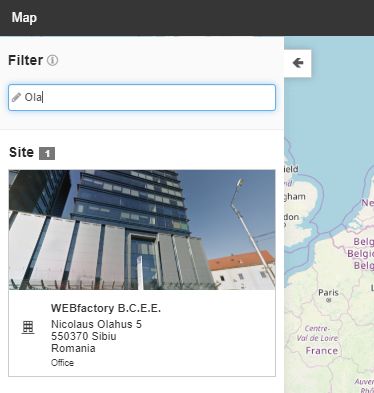Viewport: 374px width, 393px height.
Task: Click the Site section heading
Action: [21, 152]
